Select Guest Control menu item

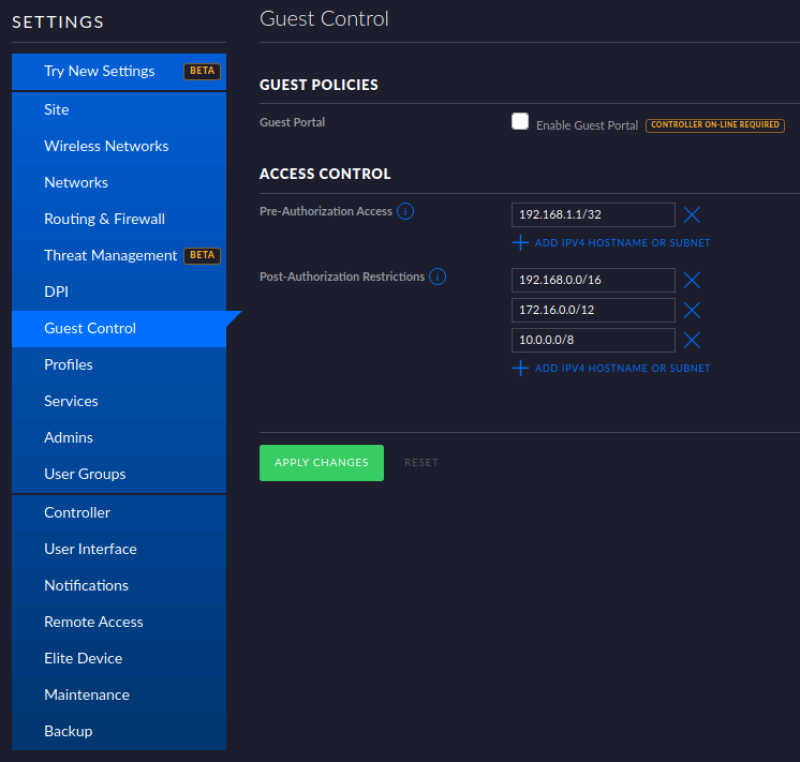point(119,328)
